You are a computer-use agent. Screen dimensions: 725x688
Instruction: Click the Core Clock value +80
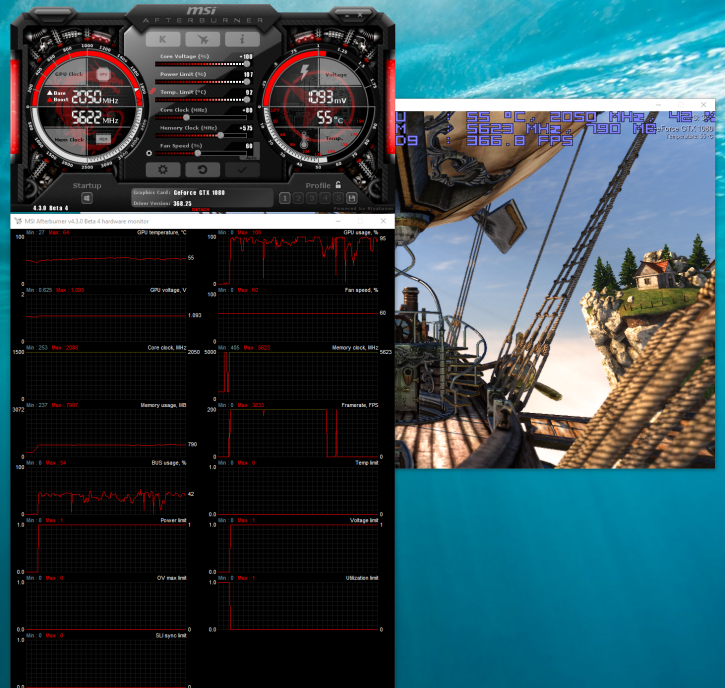pos(247,110)
